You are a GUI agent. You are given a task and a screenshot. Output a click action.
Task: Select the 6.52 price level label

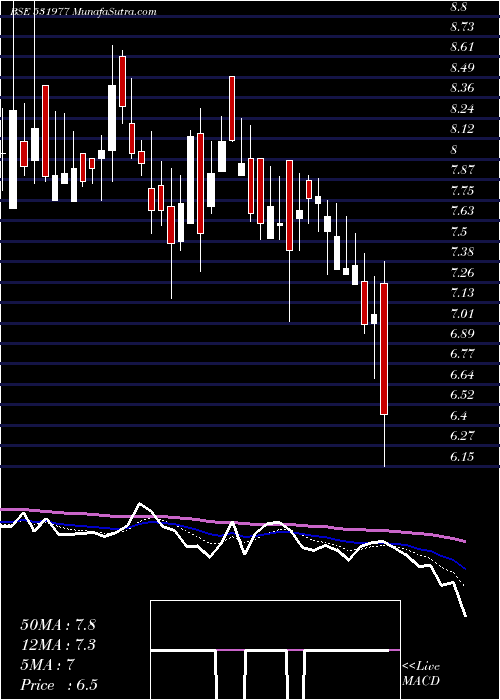(462, 395)
